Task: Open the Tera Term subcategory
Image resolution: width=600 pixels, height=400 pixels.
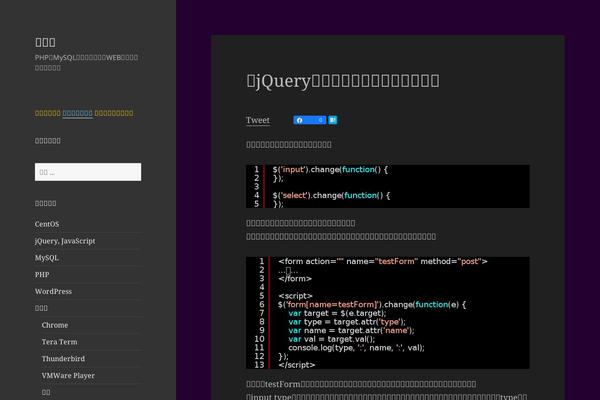Action: (x=59, y=342)
